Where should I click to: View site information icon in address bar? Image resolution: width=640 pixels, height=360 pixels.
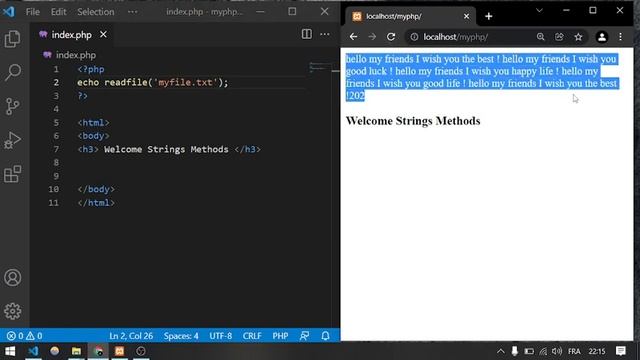click(x=414, y=37)
